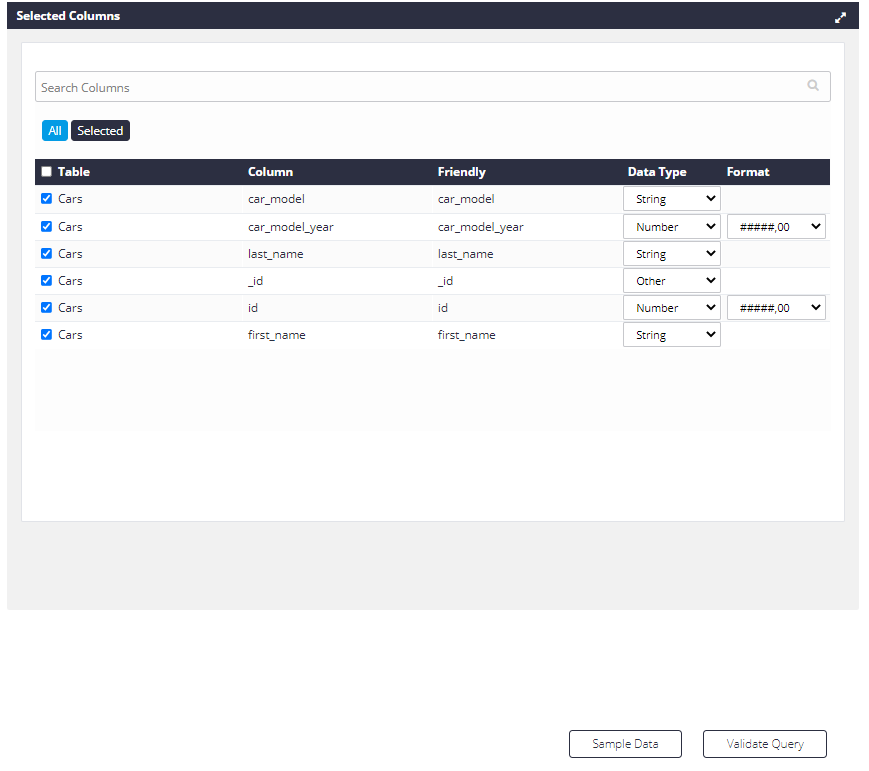The image size is (869, 771).
Task: Open Data Type dropdown for last_name
Action: tap(672, 253)
